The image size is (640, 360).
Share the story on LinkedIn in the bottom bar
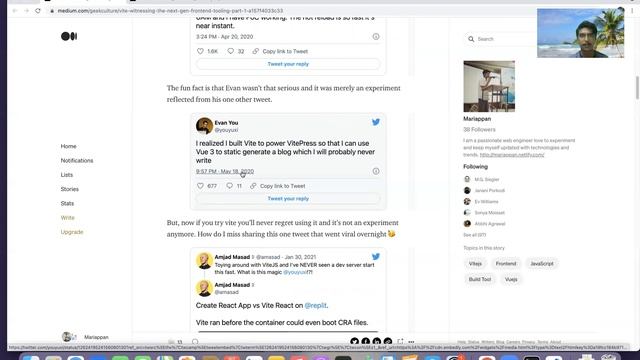click(x=377, y=341)
